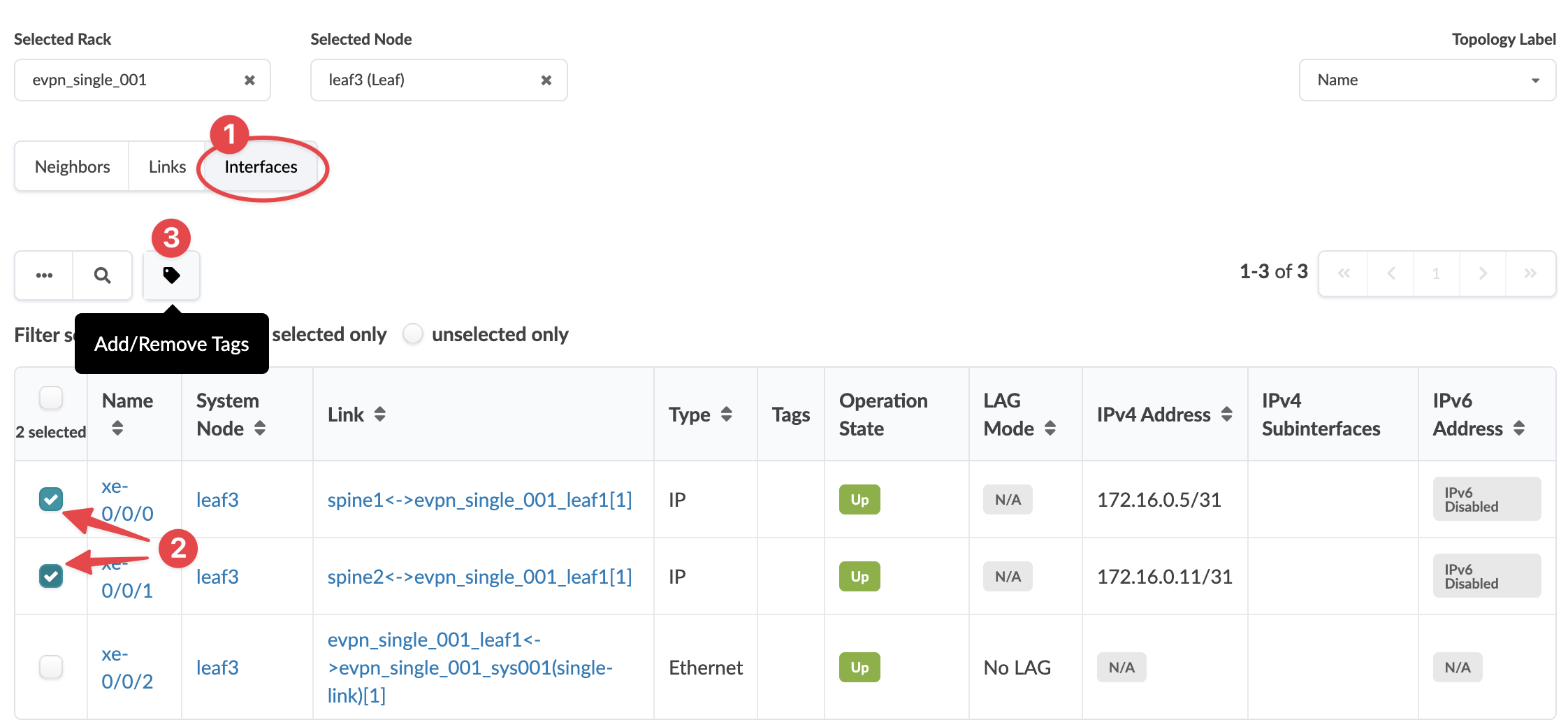1568x727 pixels.
Task: Click the Add/Remove Tags tag icon
Action: pyautogui.click(x=171, y=275)
